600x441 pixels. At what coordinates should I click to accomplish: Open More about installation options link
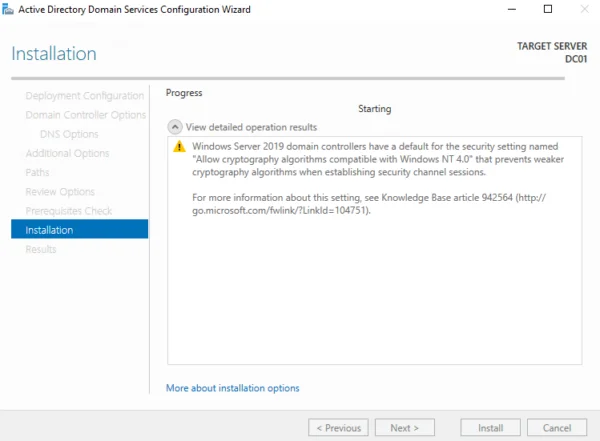point(233,388)
